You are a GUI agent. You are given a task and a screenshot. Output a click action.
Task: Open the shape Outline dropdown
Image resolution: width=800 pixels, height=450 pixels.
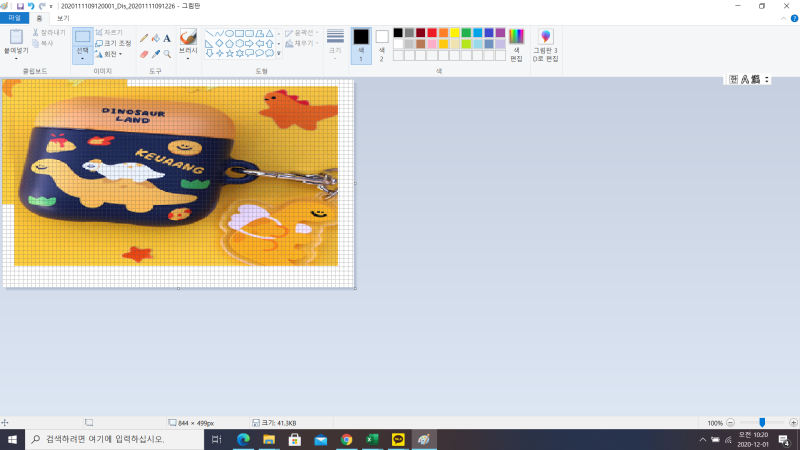[302, 33]
